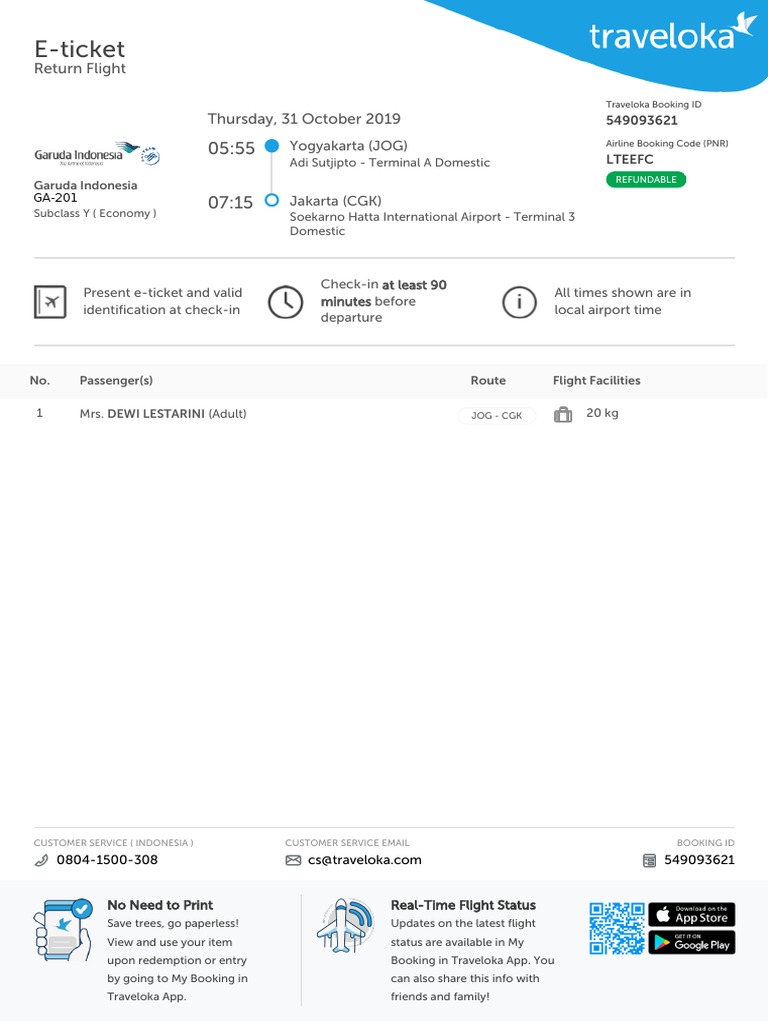Screen dimensions: 768x1024
Task: Click the Real-Time Flight Status heading
Action: point(463,905)
